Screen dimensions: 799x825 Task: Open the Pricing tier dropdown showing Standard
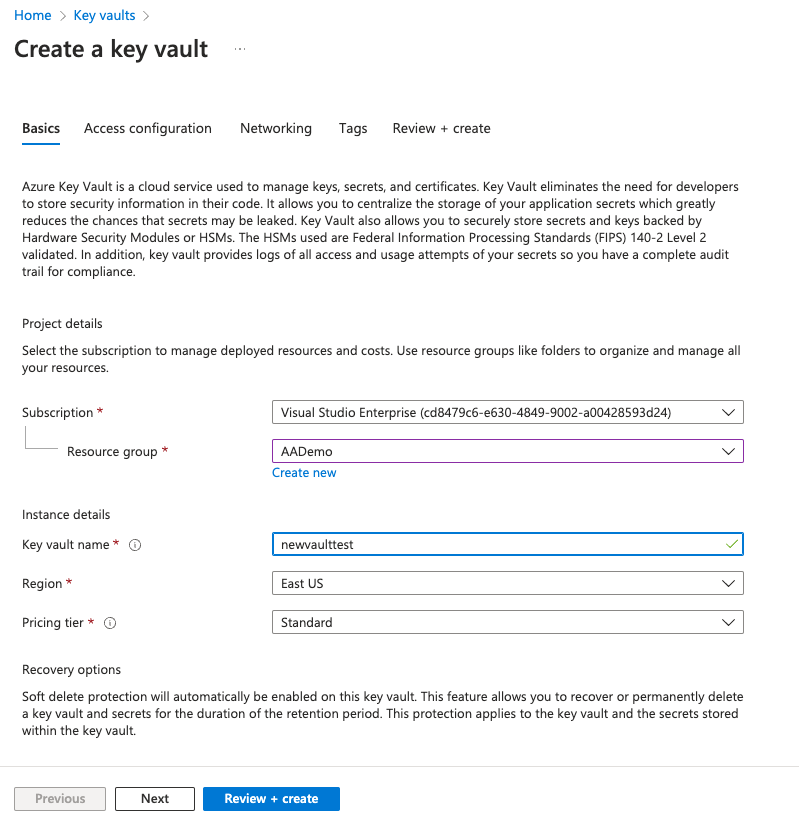(507, 622)
